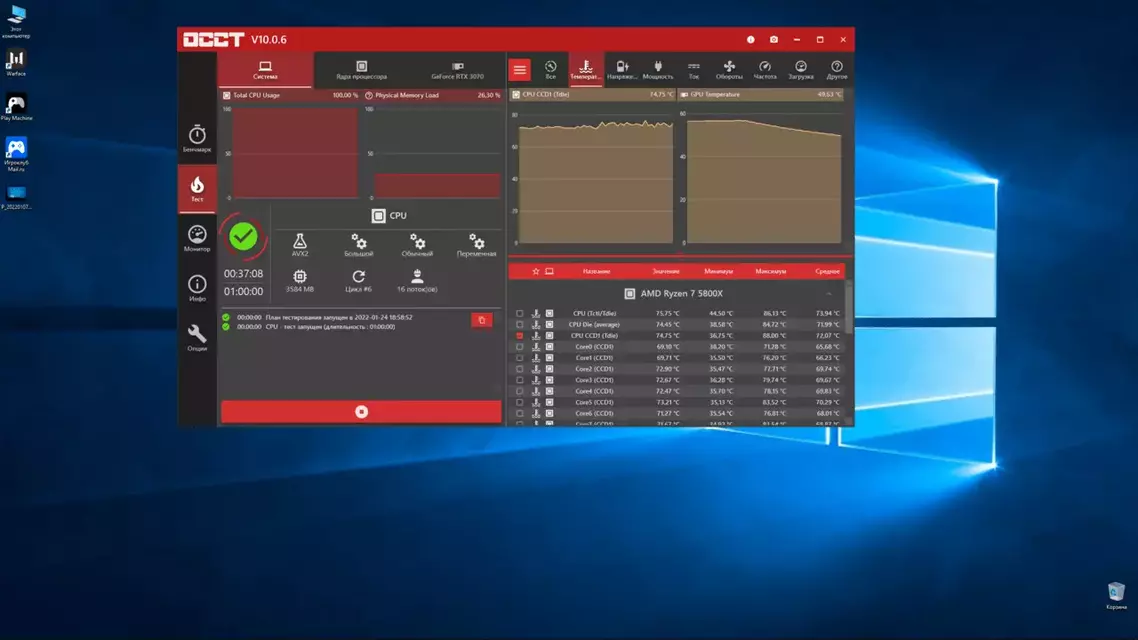The width and height of the screenshot is (1138, 640).
Task: Show Обороты fan speed sensors
Action: pyautogui.click(x=729, y=70)
